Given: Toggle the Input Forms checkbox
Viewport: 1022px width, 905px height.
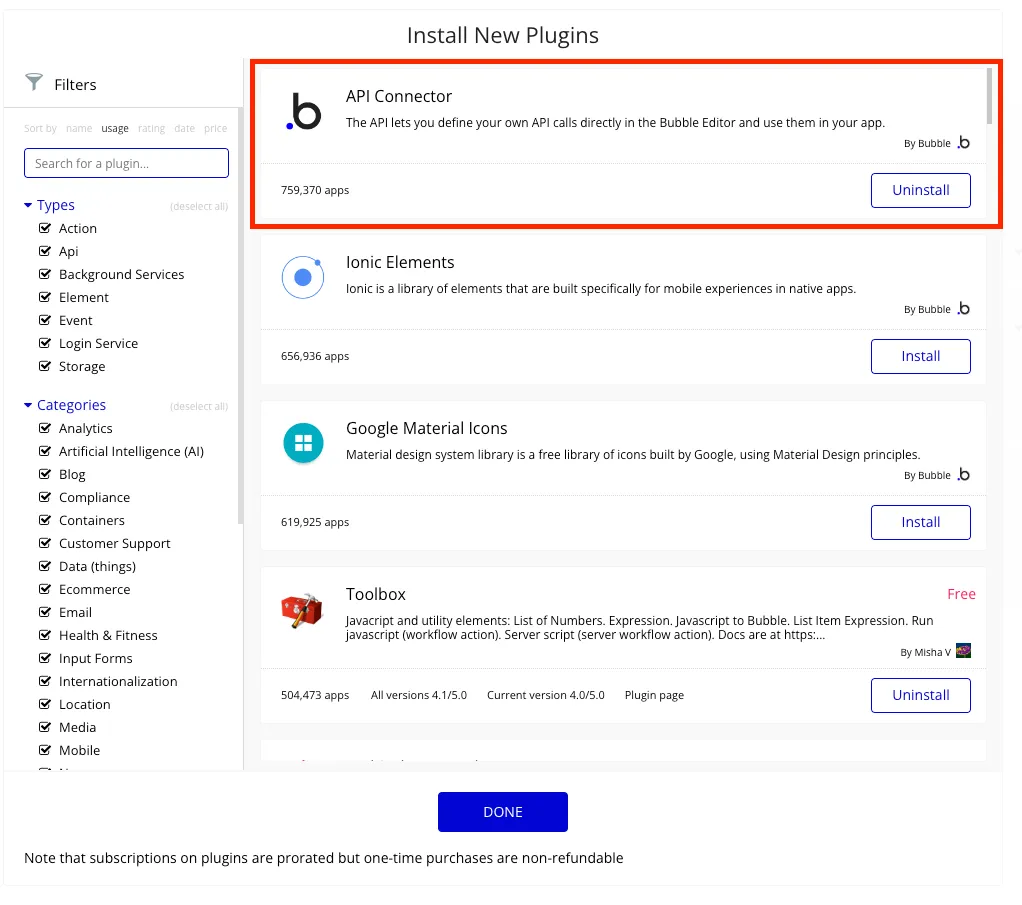Looking at the screenshot, I should pyautogui.click(x=45, y=659).
